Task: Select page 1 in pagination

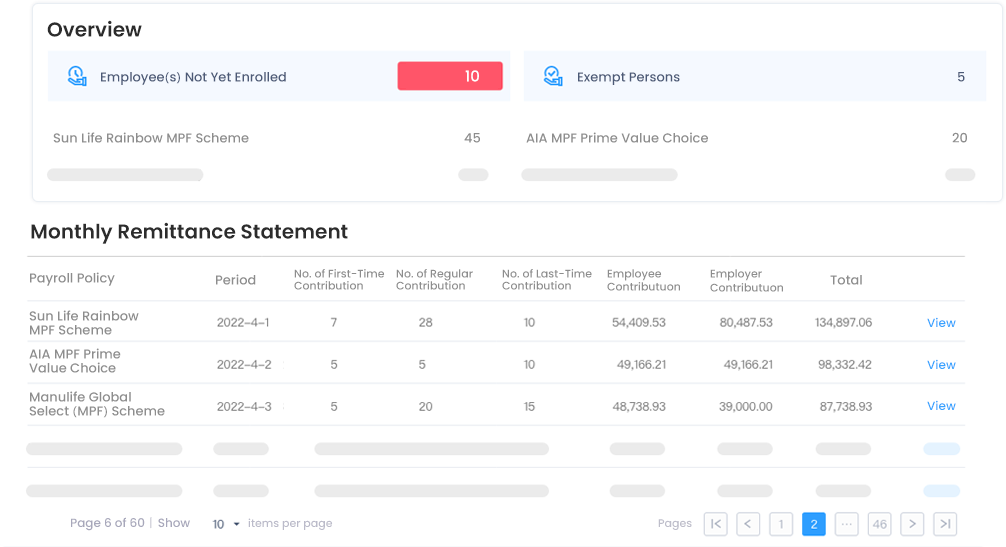Action: click(781, 524)
